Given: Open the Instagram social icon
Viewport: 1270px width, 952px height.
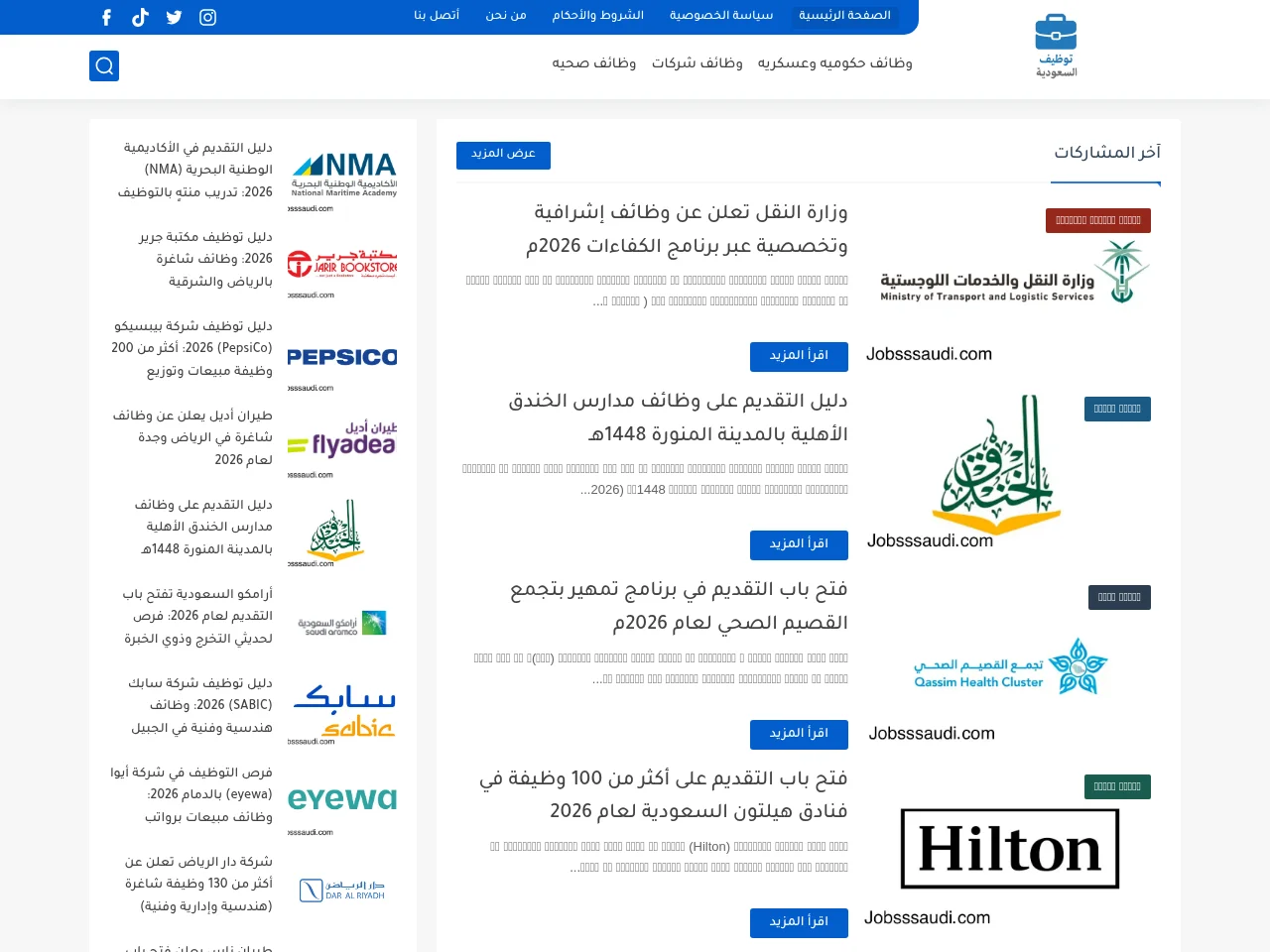Looking at the screenshot, I should click(x=207, y=17).
